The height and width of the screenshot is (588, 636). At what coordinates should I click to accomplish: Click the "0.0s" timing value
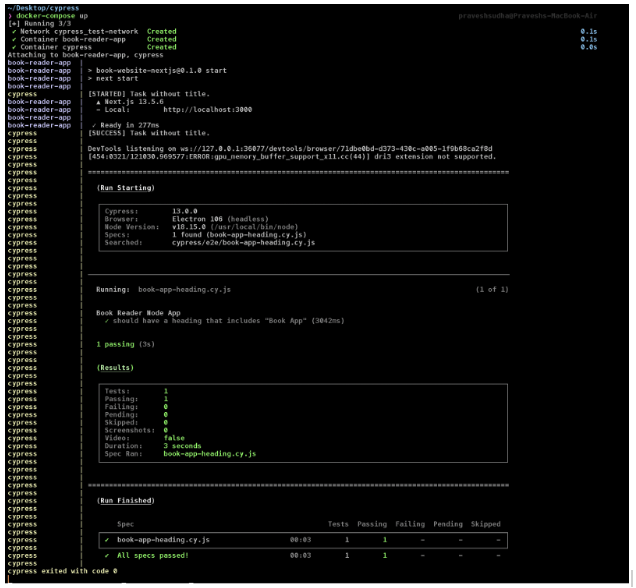(x=589, y=47)
